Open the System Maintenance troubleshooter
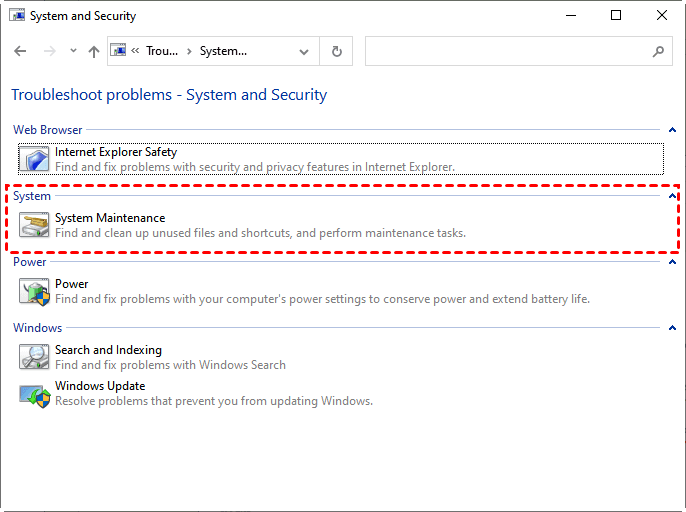The image size is (686, 512). click(x=110, y=218)
